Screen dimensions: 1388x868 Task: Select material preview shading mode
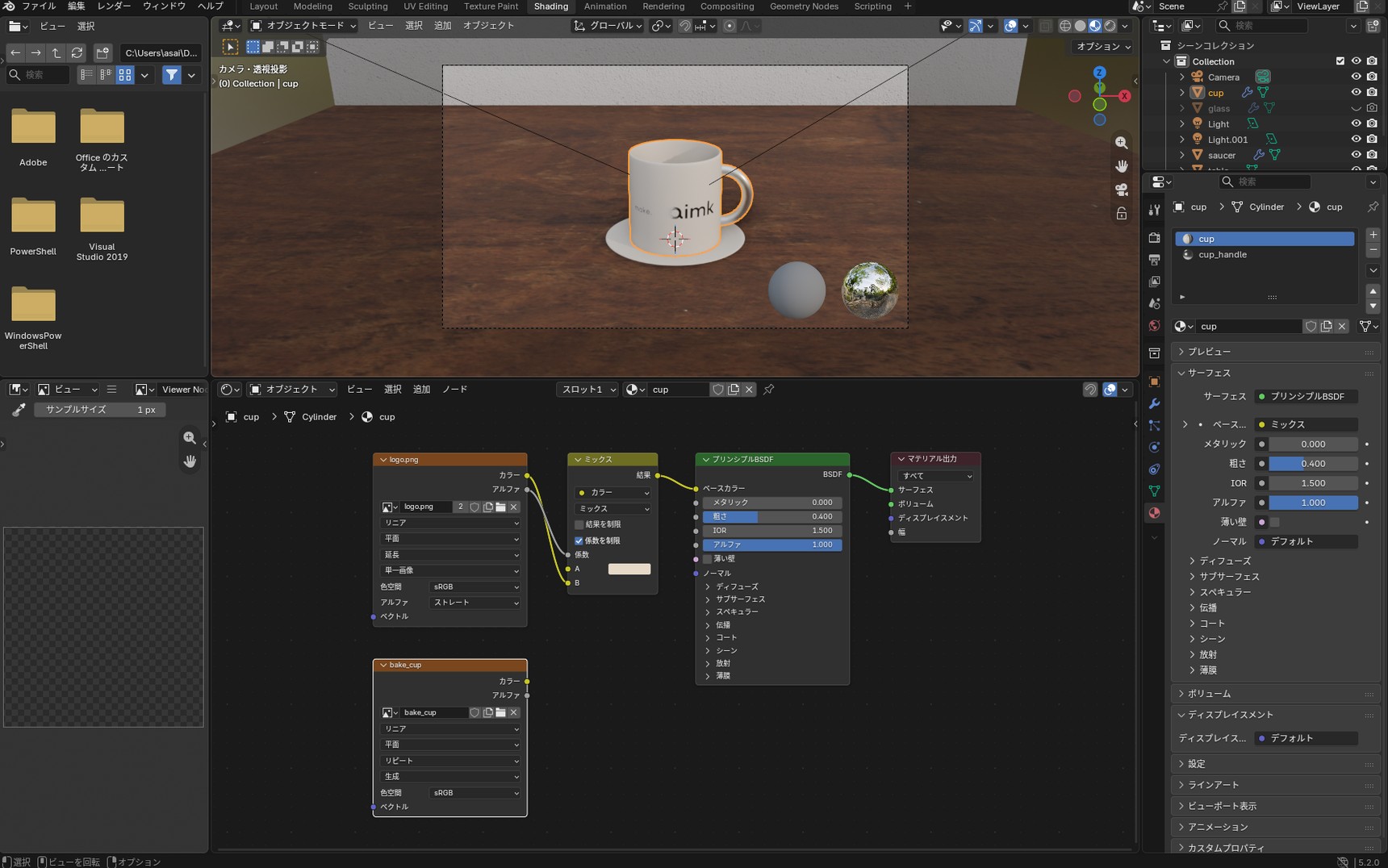click(1095, 26)
